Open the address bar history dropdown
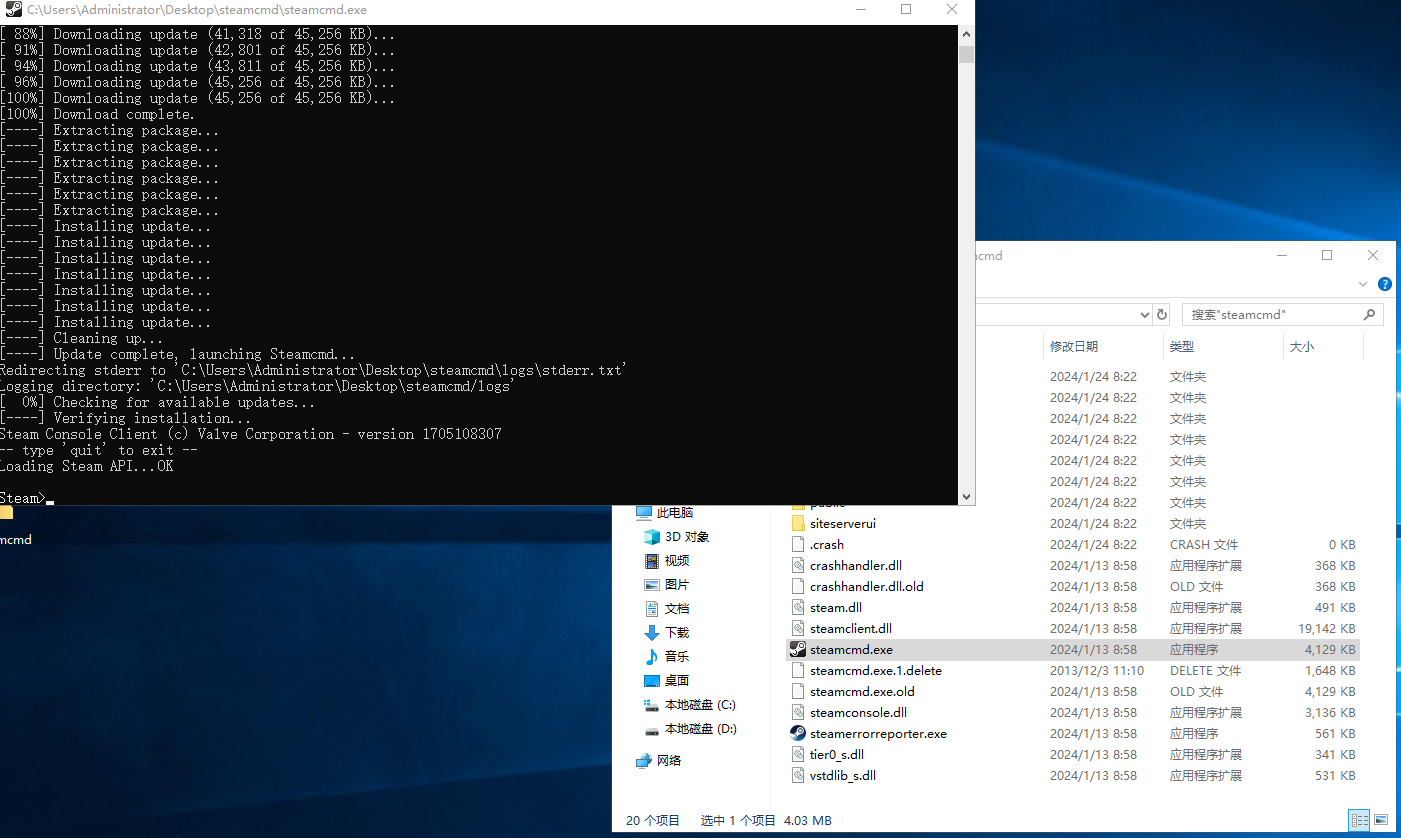The width and height of the screenshot is (1401, 838). pyautogui.click(x=1145, y=314)
